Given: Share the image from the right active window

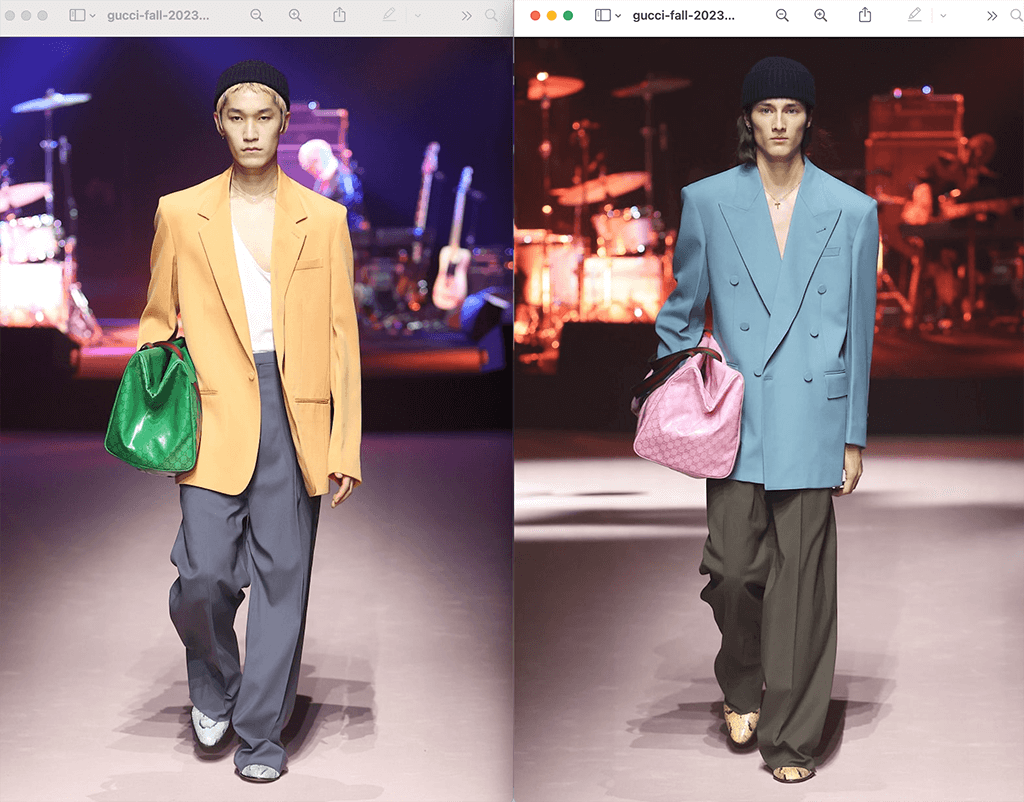Looking at the screenshot, I should tap(865, 16).
